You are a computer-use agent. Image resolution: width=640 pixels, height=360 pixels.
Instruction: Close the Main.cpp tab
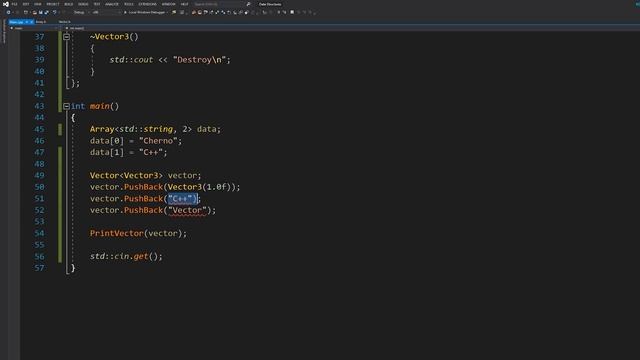point(31,22)
